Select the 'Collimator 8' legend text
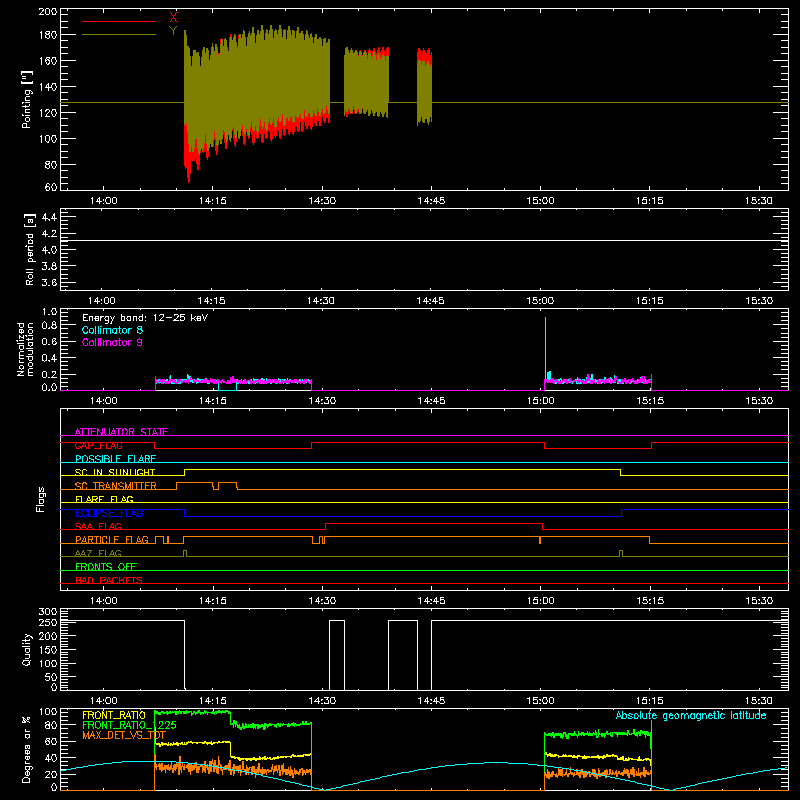 [112, 330]
